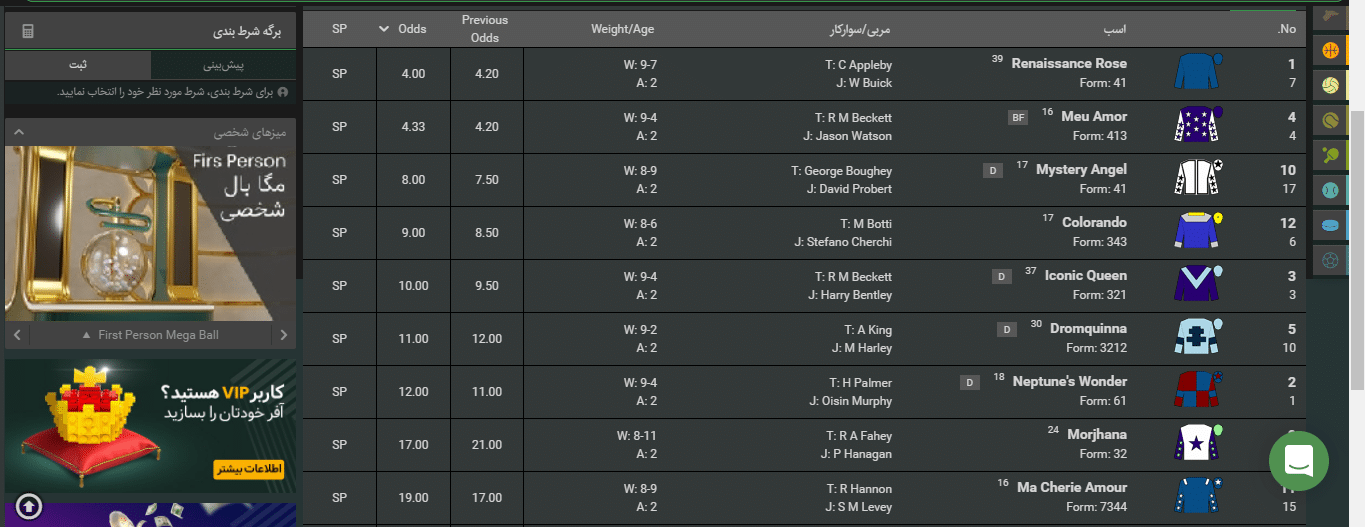Switch to the ثبت bet slip tab

(78, 65)
